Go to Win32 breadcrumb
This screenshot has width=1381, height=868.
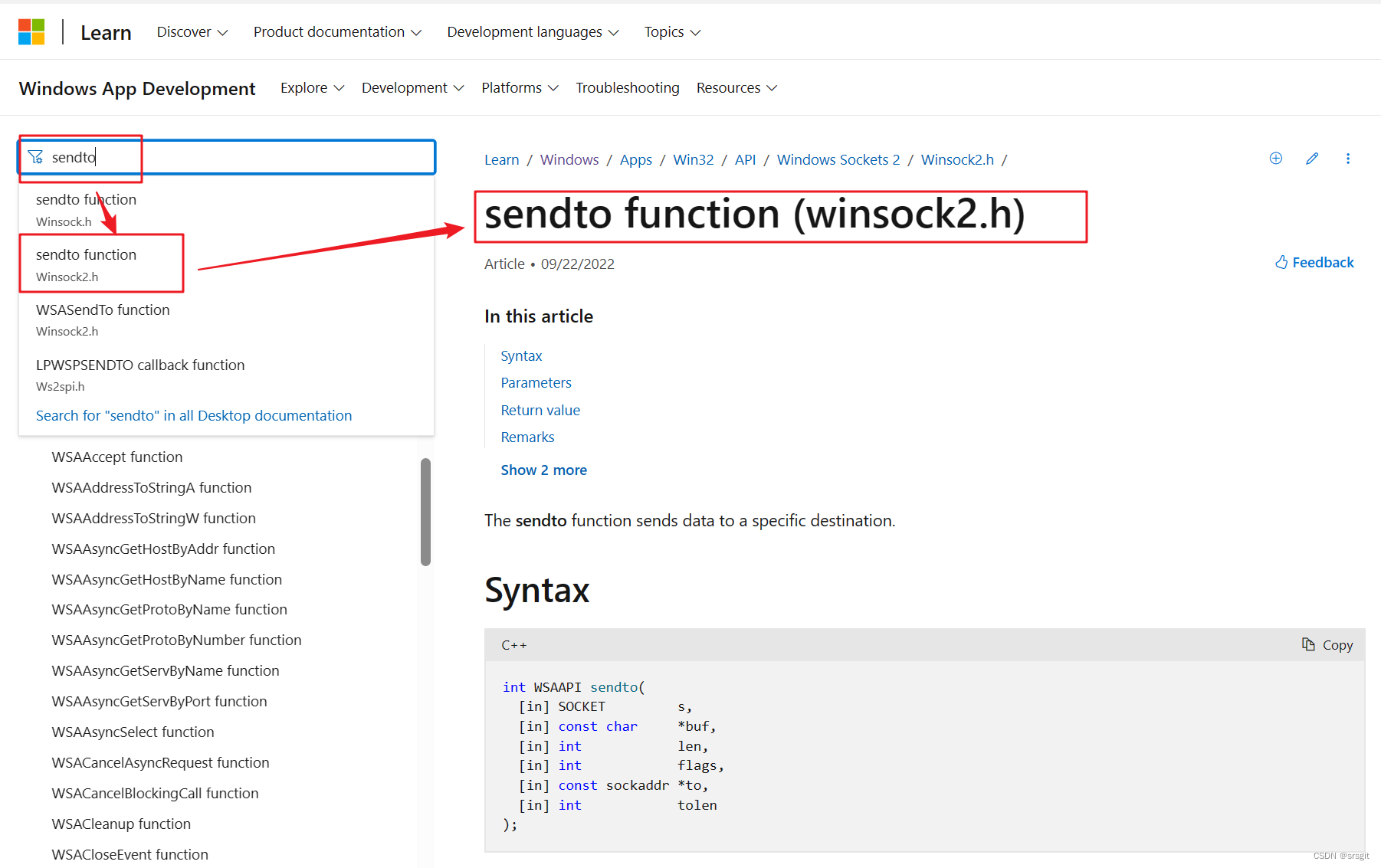pyautogui.click(x=694, y=160)
